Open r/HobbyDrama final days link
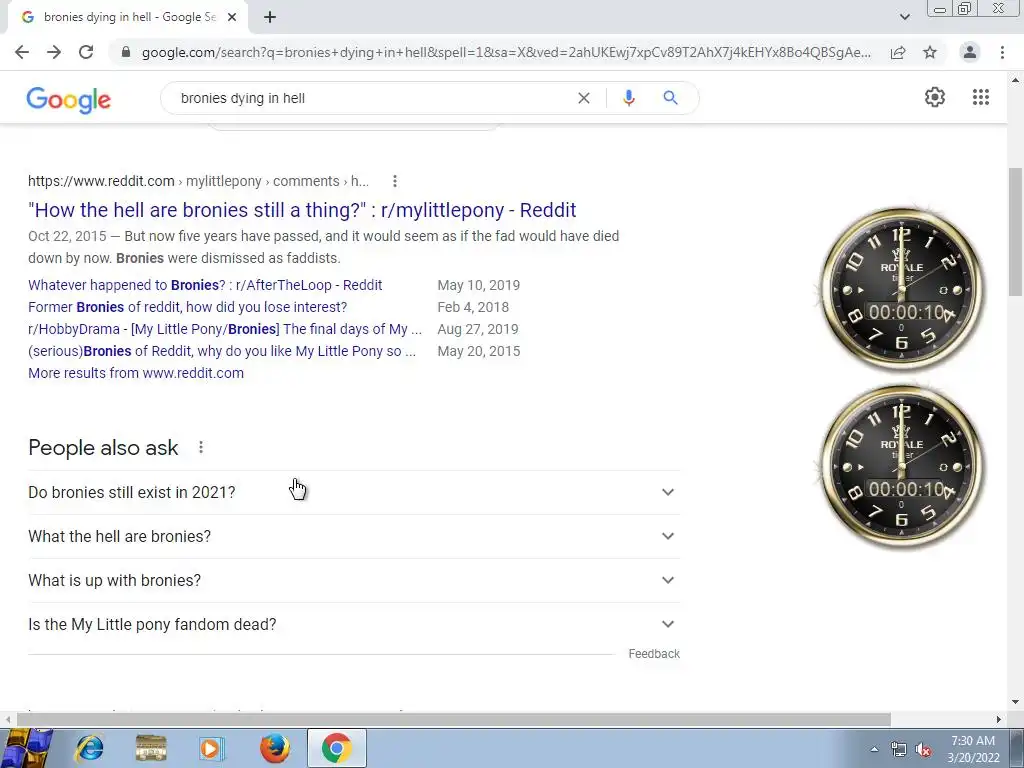Image resolution: width=1024 pixels, height=768 pixels. pyautogui.click(x=225, y=329)
